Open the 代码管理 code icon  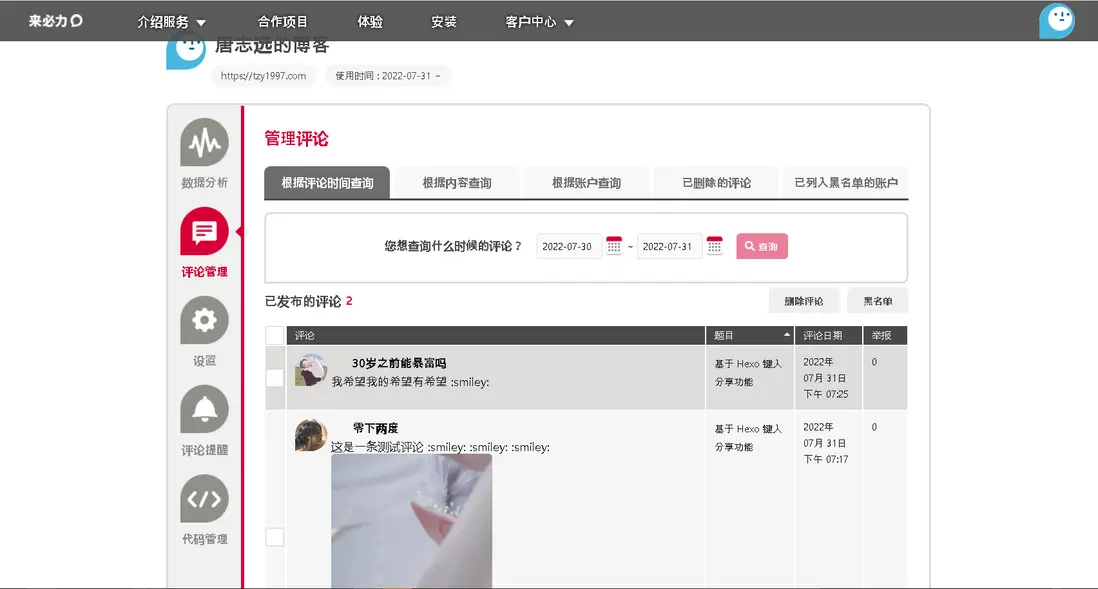[x=204, y=499]
